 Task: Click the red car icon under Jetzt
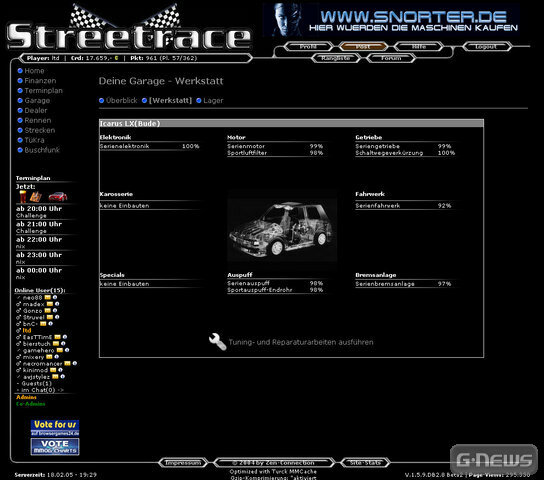click(58, 197)
